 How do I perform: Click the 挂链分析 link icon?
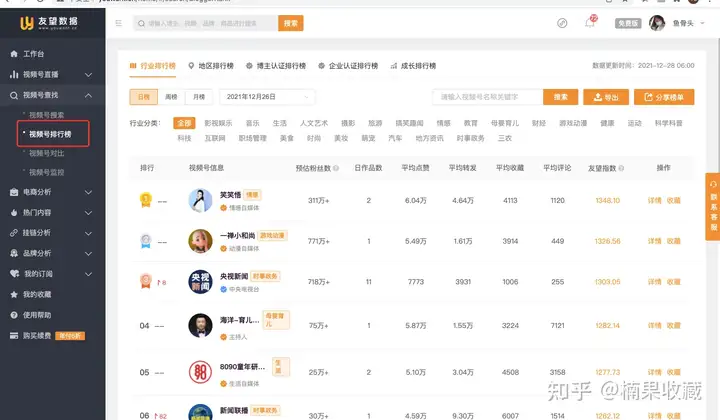point(14,233)
